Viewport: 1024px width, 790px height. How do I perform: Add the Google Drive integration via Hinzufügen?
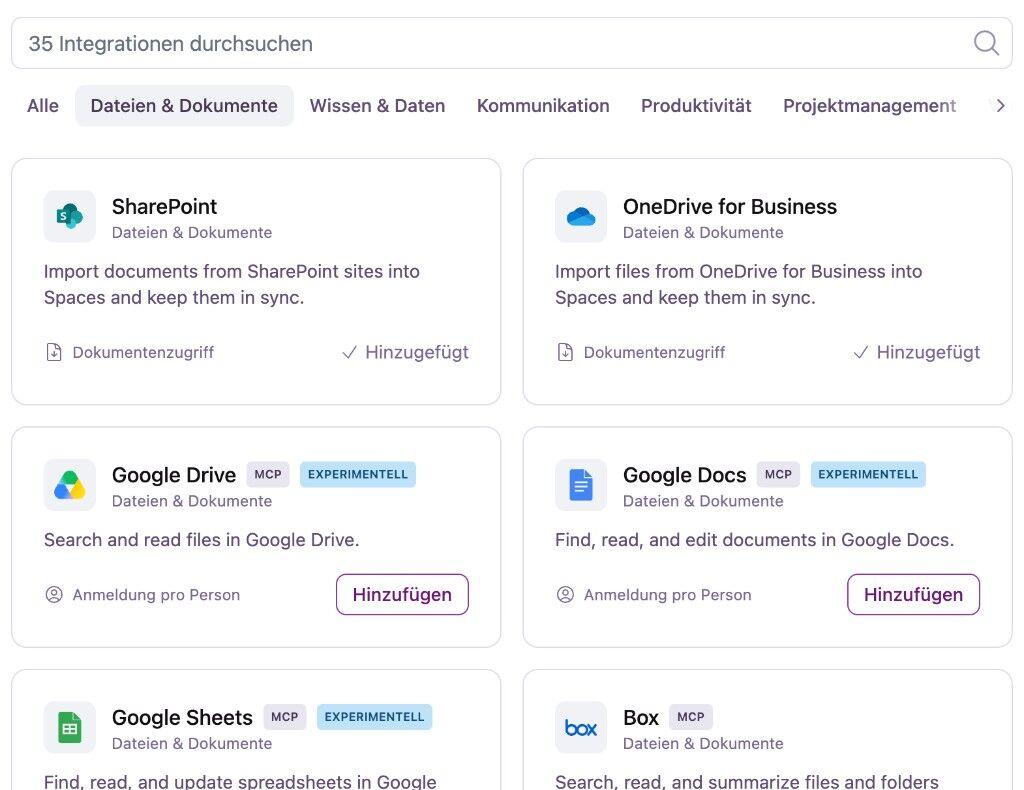[402, 595]
